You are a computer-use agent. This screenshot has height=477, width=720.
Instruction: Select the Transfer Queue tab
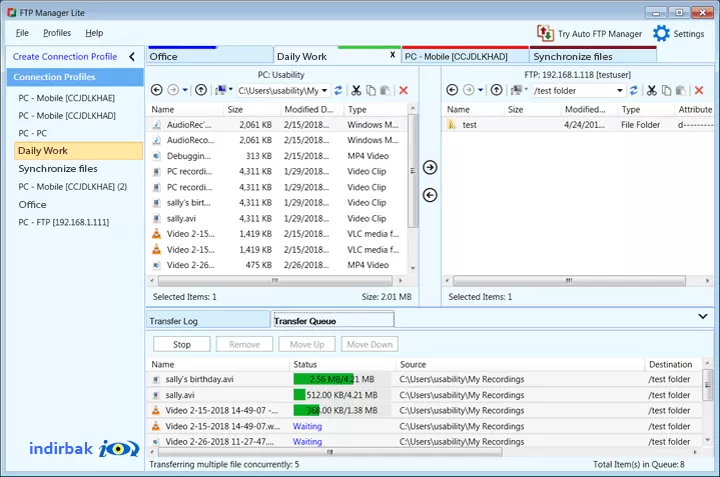(x=333, y=320)
